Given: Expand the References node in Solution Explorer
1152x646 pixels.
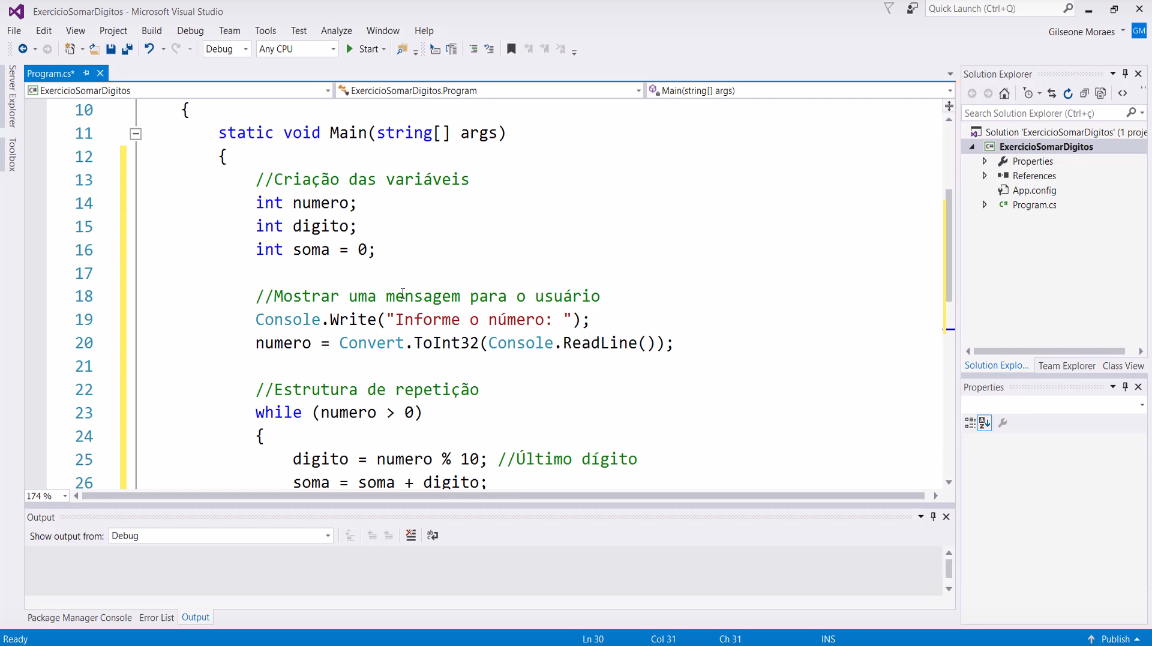Looking at the screenshot, I should point(985,176).
